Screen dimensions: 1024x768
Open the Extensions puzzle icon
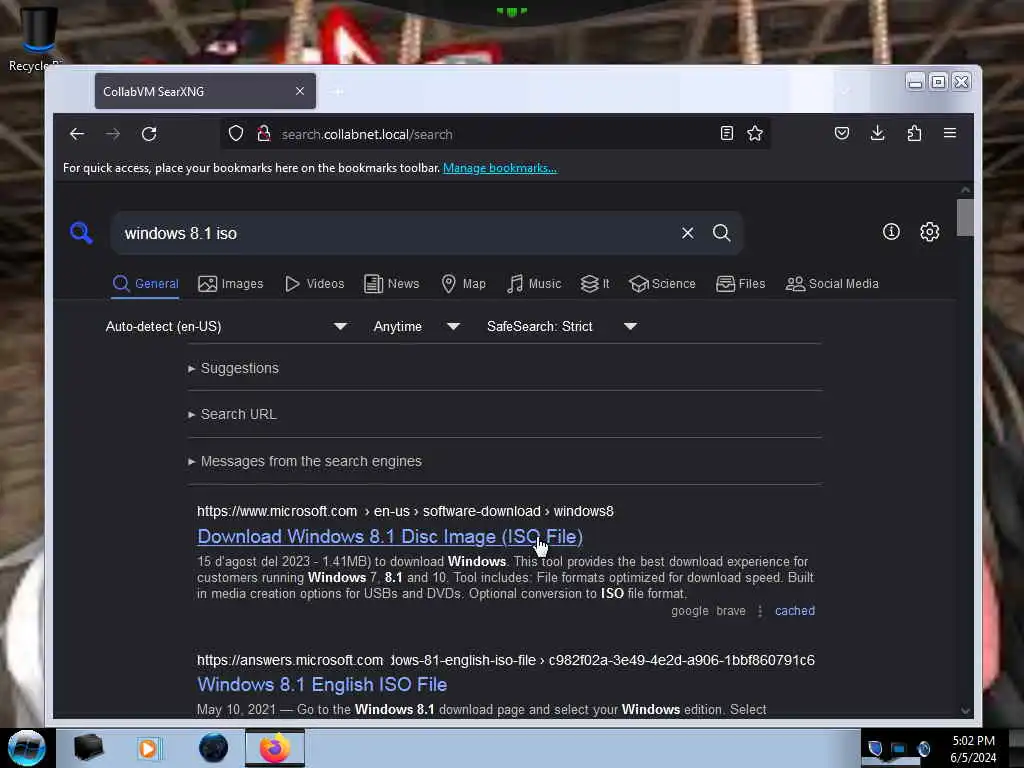coord(914,133)
